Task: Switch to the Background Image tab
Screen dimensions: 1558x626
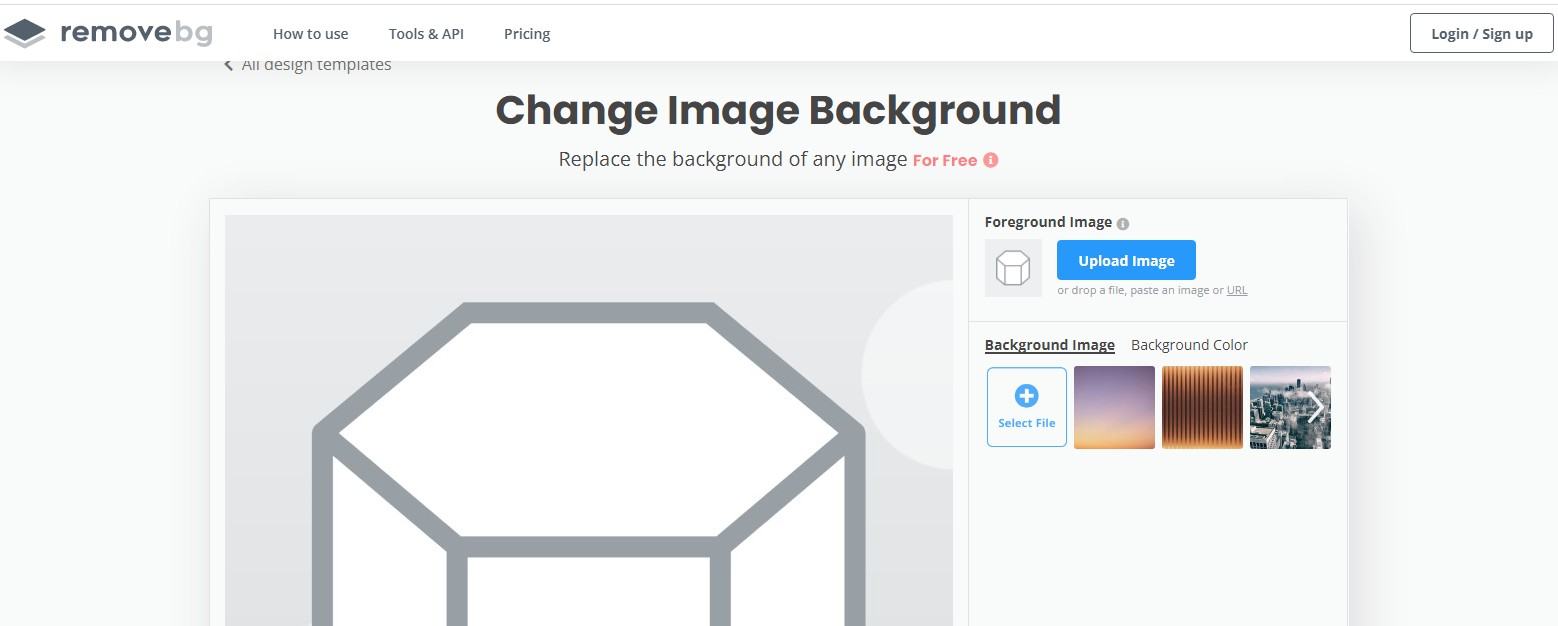Action: point(1050,345)
